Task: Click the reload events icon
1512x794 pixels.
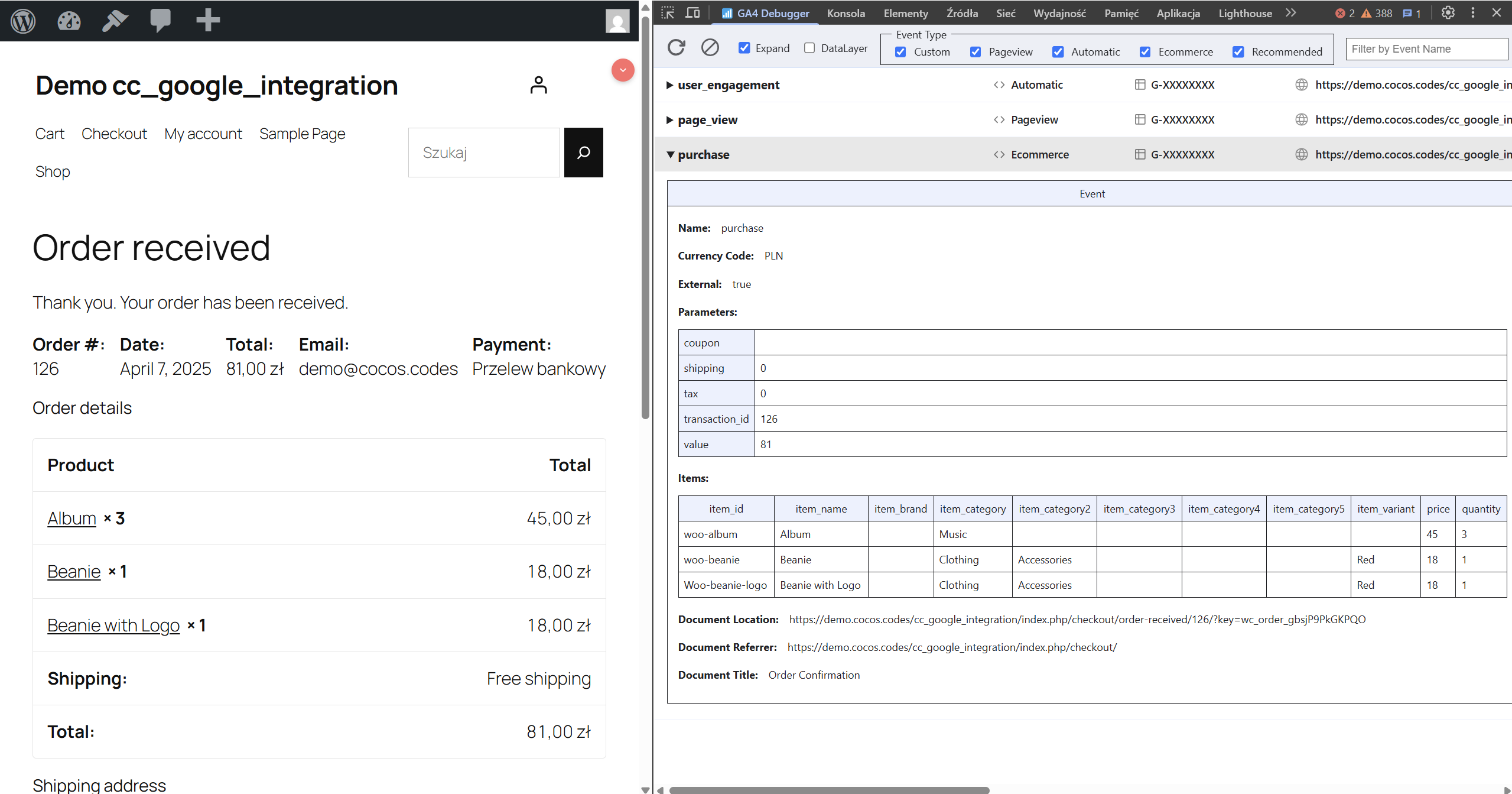Action: tap(676, 48)
